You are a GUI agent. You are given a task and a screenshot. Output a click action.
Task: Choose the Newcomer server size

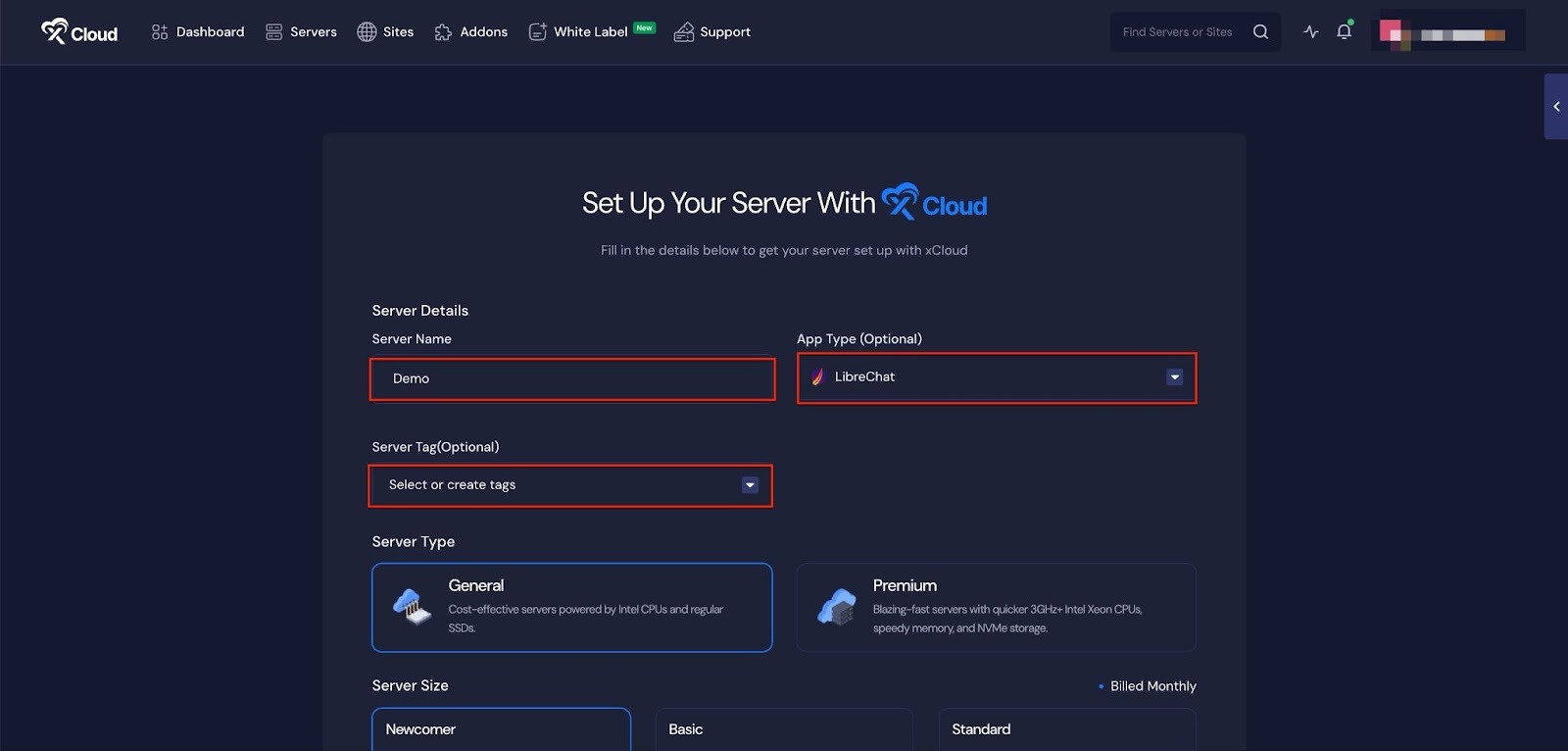[x=501, y=729]
